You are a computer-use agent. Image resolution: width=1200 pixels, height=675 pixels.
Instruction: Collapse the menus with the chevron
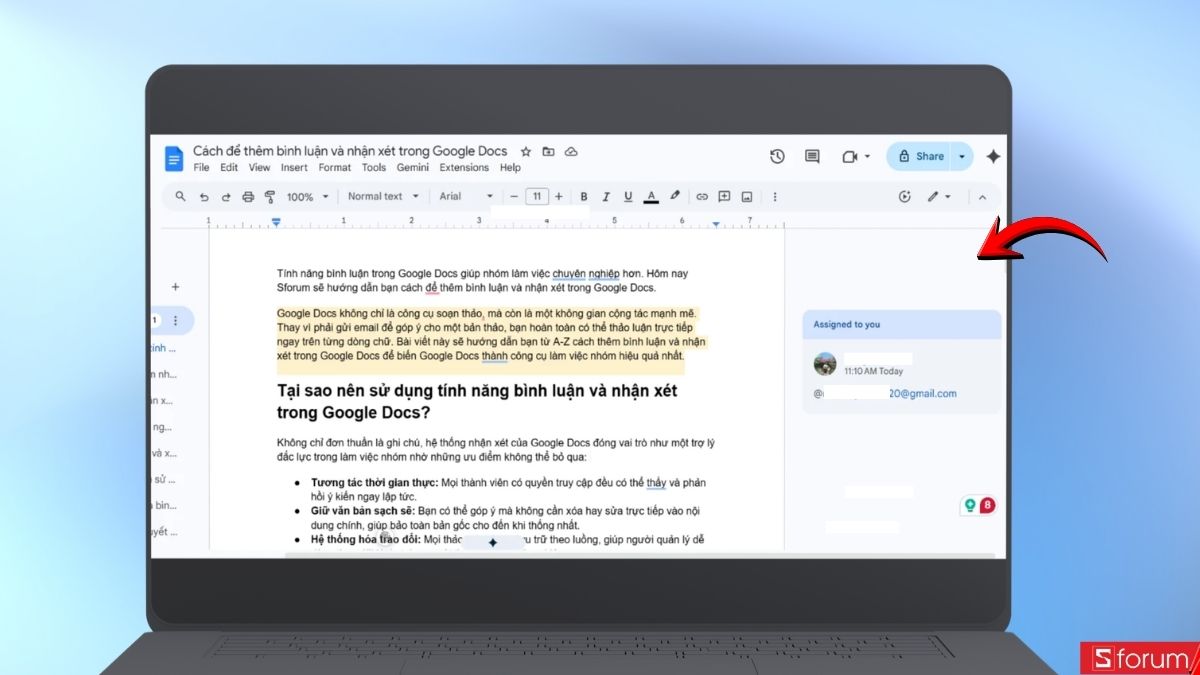[982, 197]
